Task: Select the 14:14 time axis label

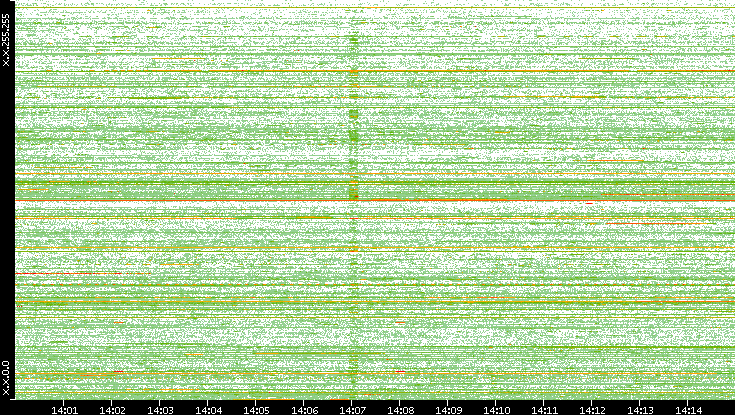Action: coord(688,410)
